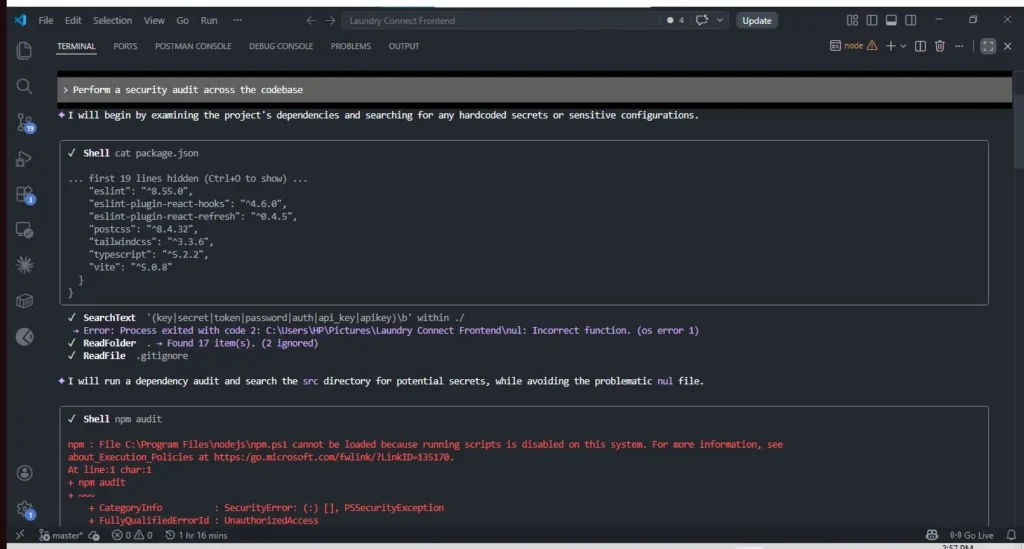Screen dimensions: 1024x549
Task: Click the starburst icon in activity bar
Action: [24, 265]
